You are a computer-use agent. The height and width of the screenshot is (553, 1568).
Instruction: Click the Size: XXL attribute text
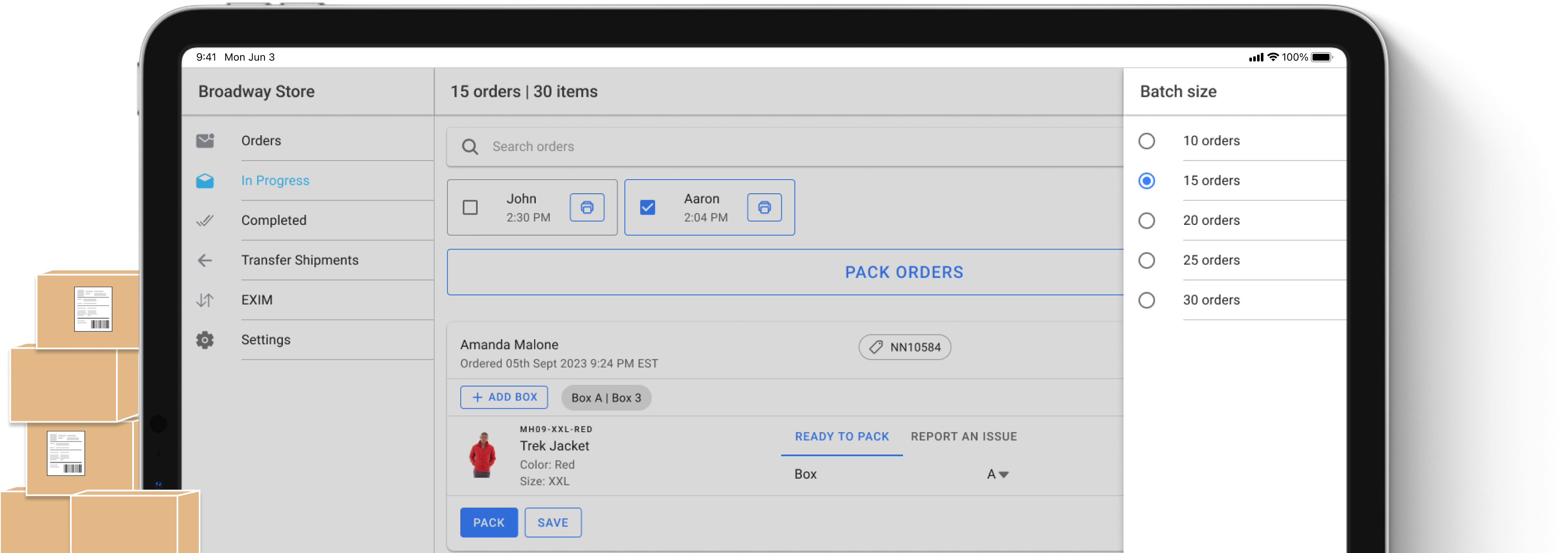544,481
